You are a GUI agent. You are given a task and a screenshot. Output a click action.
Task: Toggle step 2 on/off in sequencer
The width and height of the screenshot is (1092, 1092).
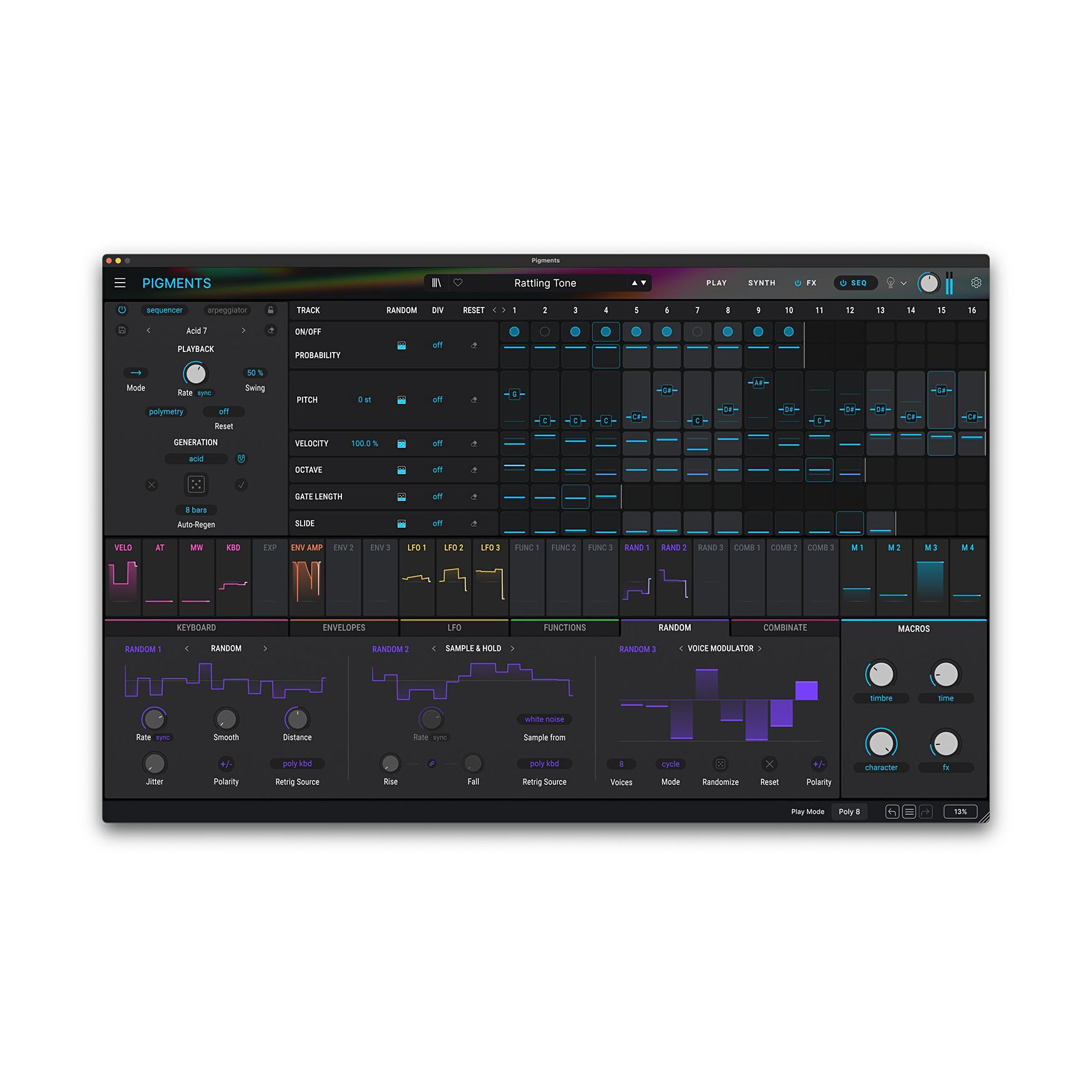(x=545, y=332)
